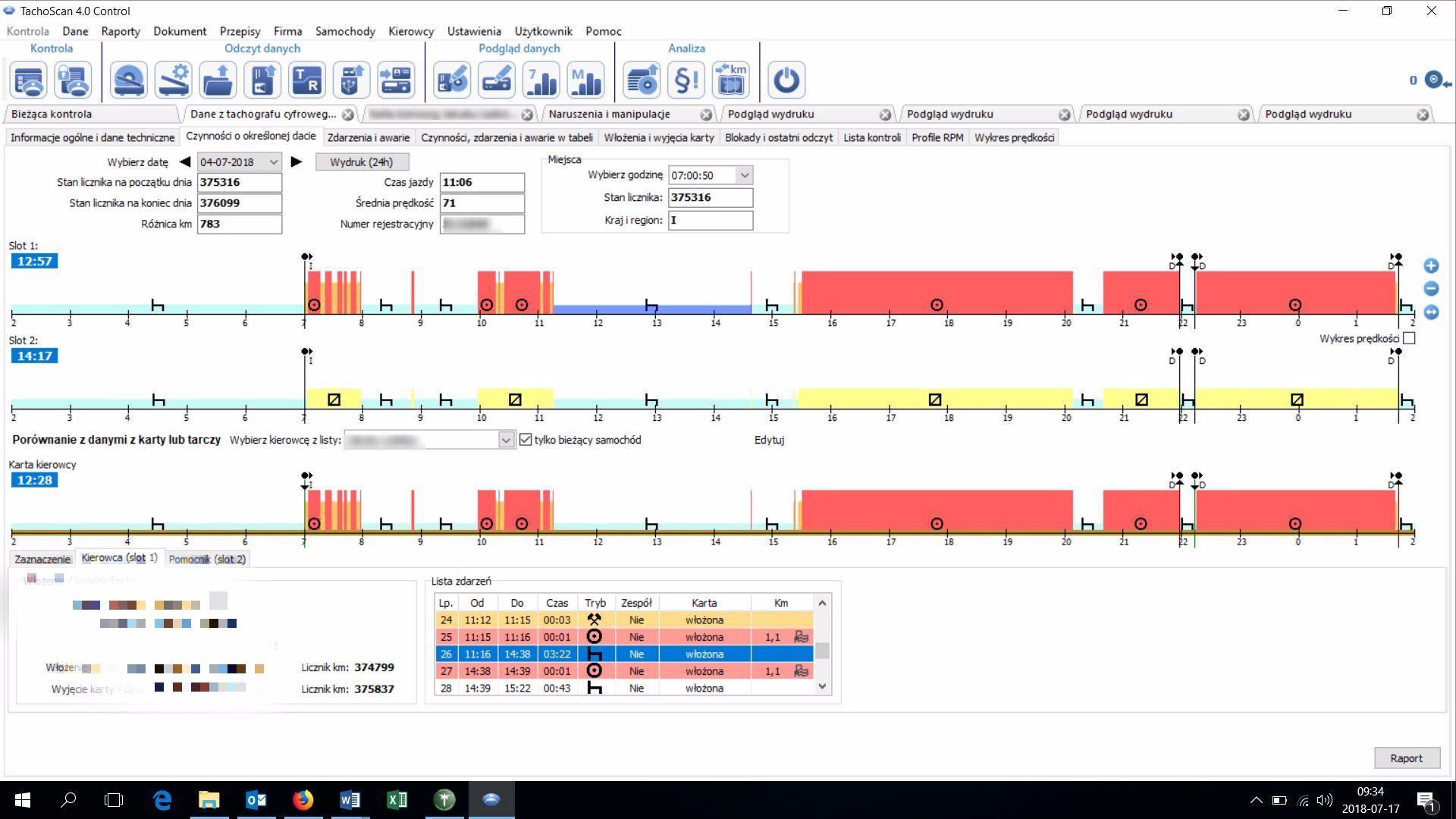Zoom in the chart with plus icon

tap(1431, 265)
